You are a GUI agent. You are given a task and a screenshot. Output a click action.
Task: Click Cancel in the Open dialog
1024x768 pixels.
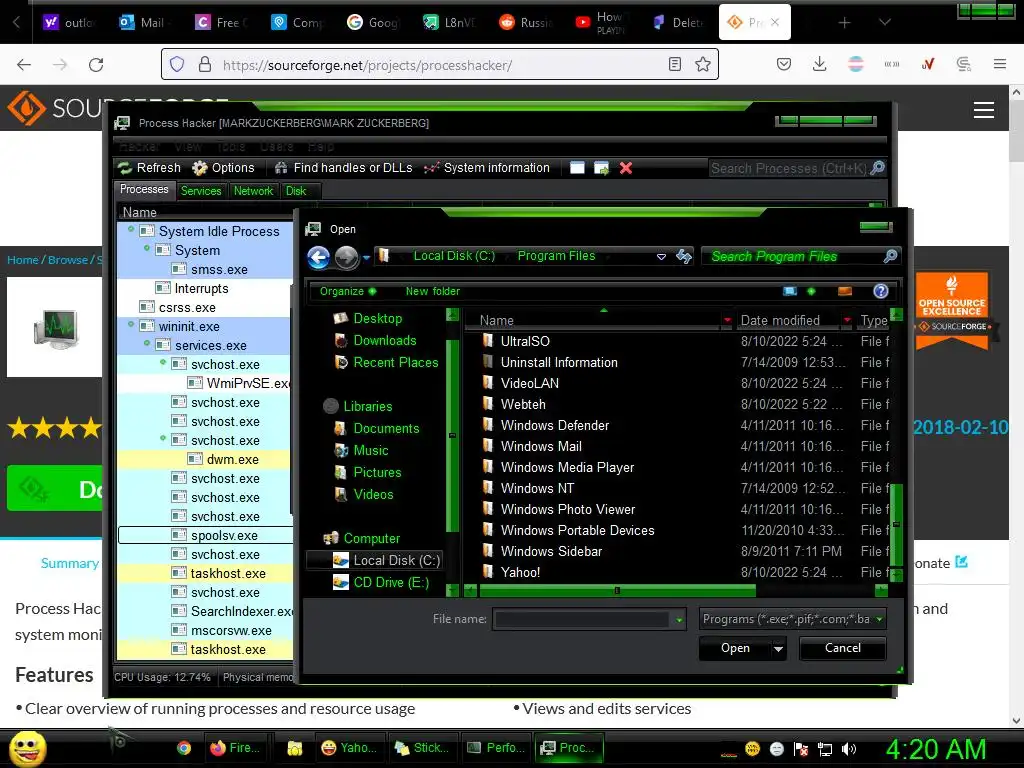(x=842, y=648)
